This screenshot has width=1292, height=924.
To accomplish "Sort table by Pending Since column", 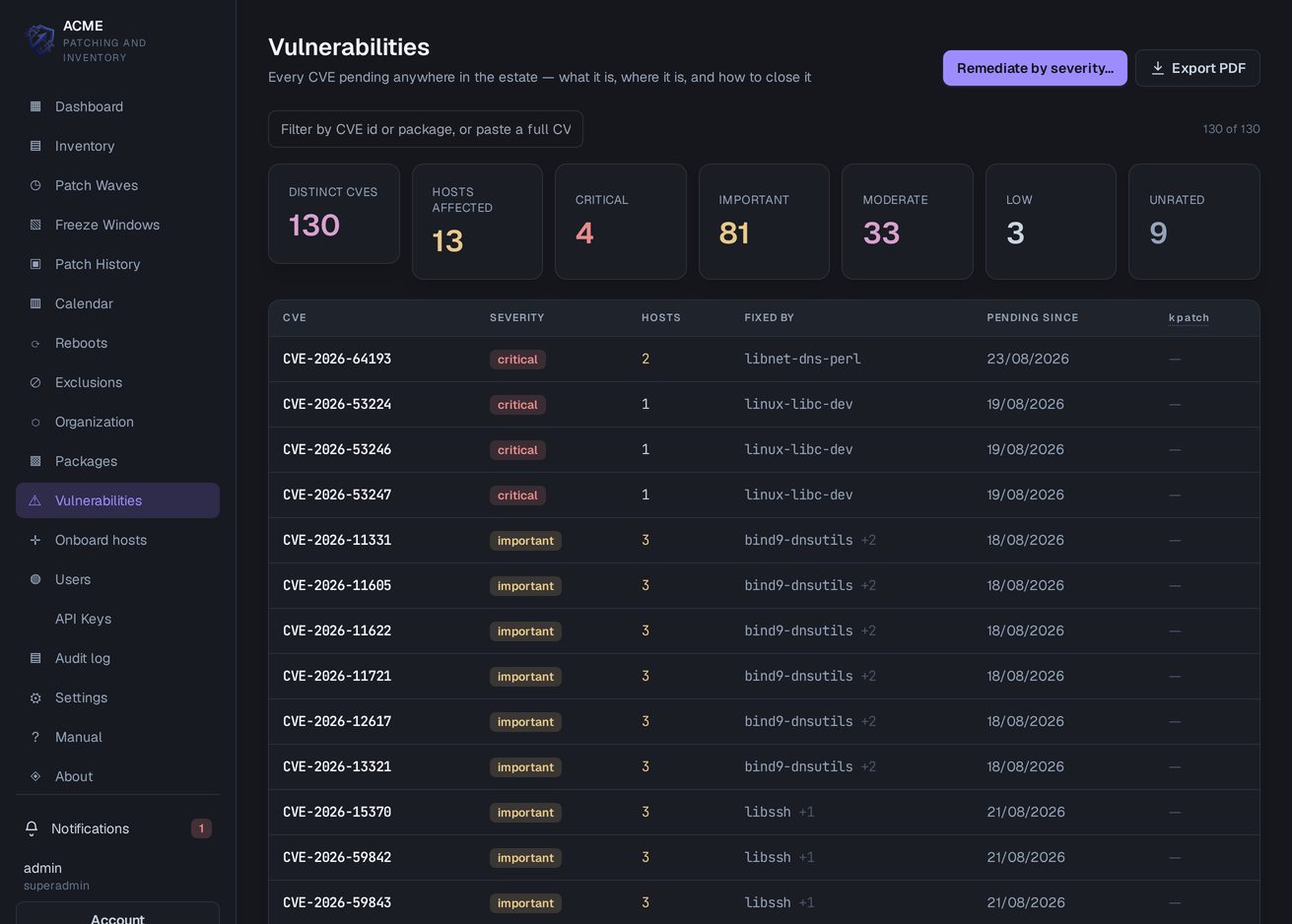I will [1032, 317].
